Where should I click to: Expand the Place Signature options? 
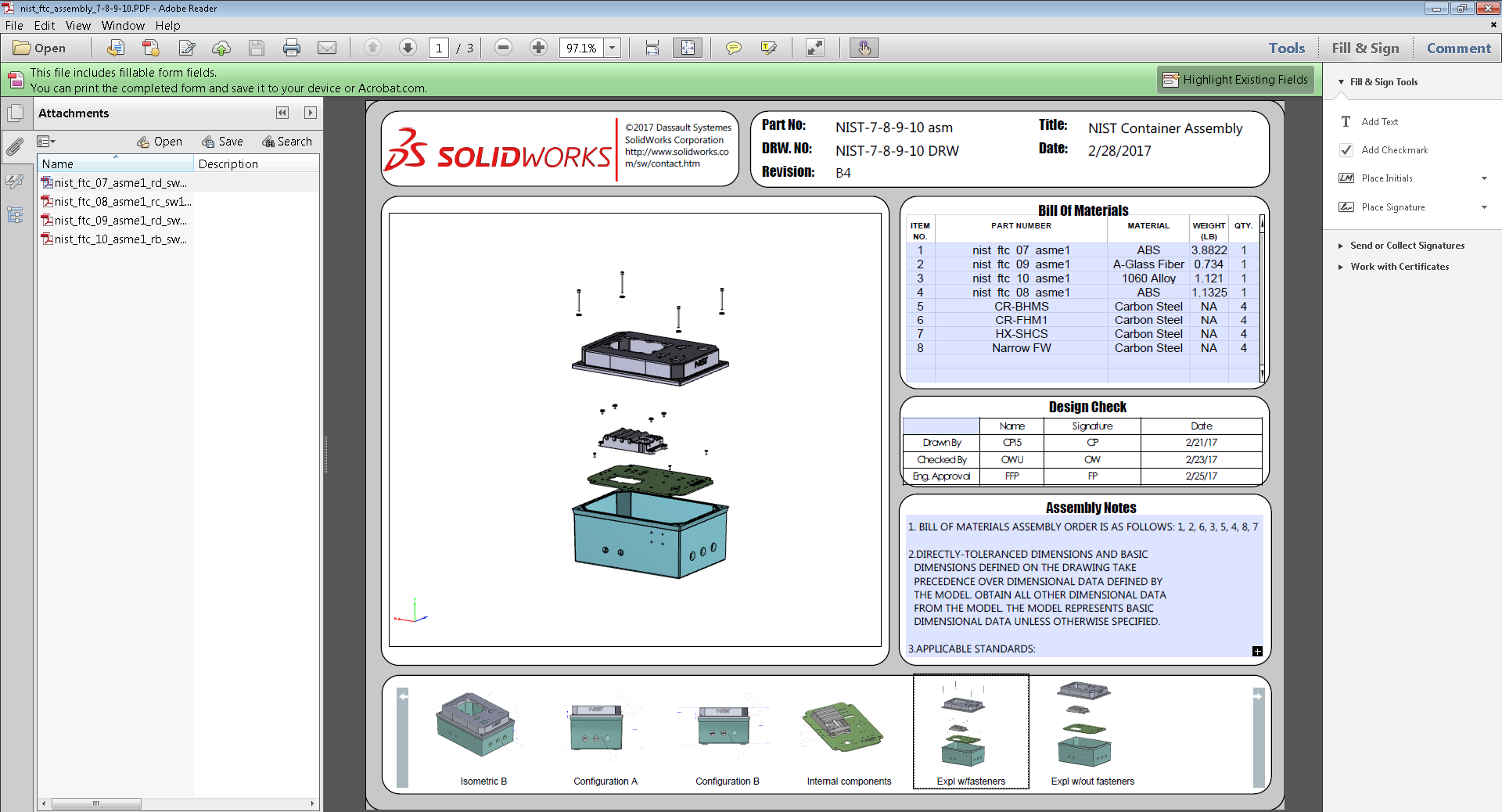1484,207
